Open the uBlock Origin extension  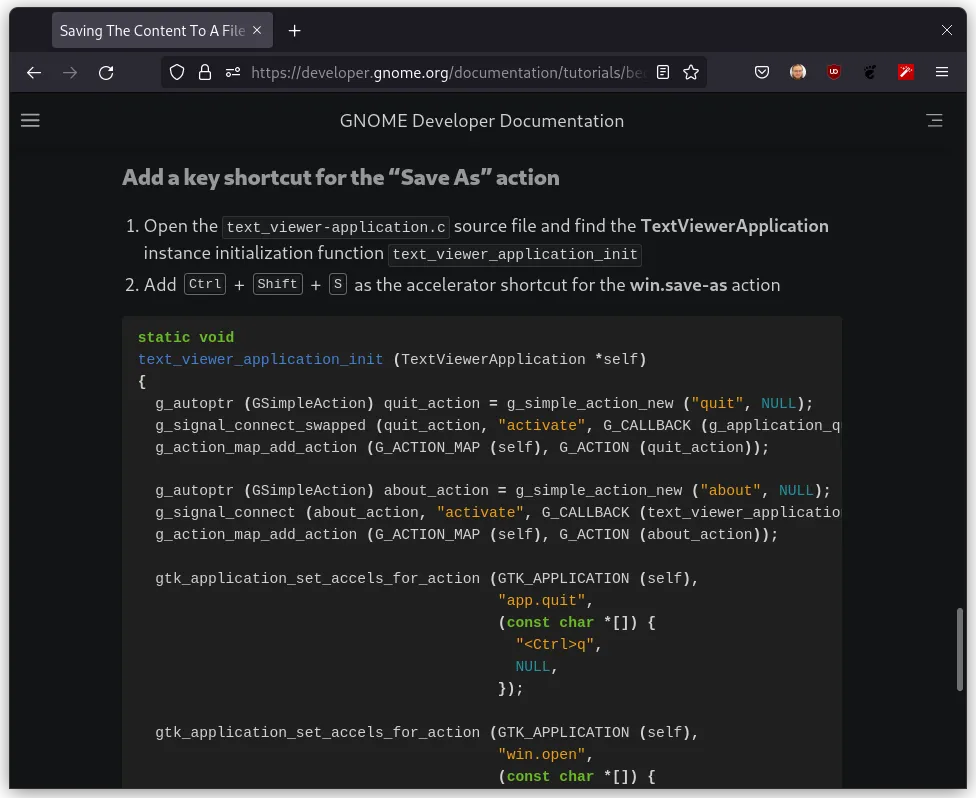point(834,72)
